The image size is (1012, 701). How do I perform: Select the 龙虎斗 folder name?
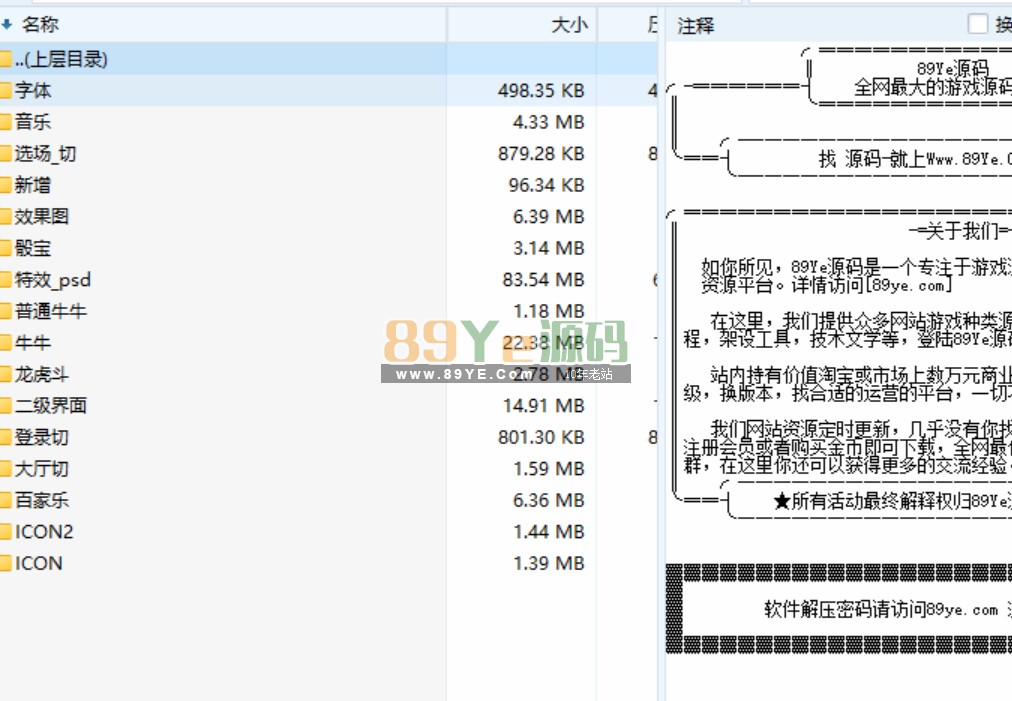[42, 375]
